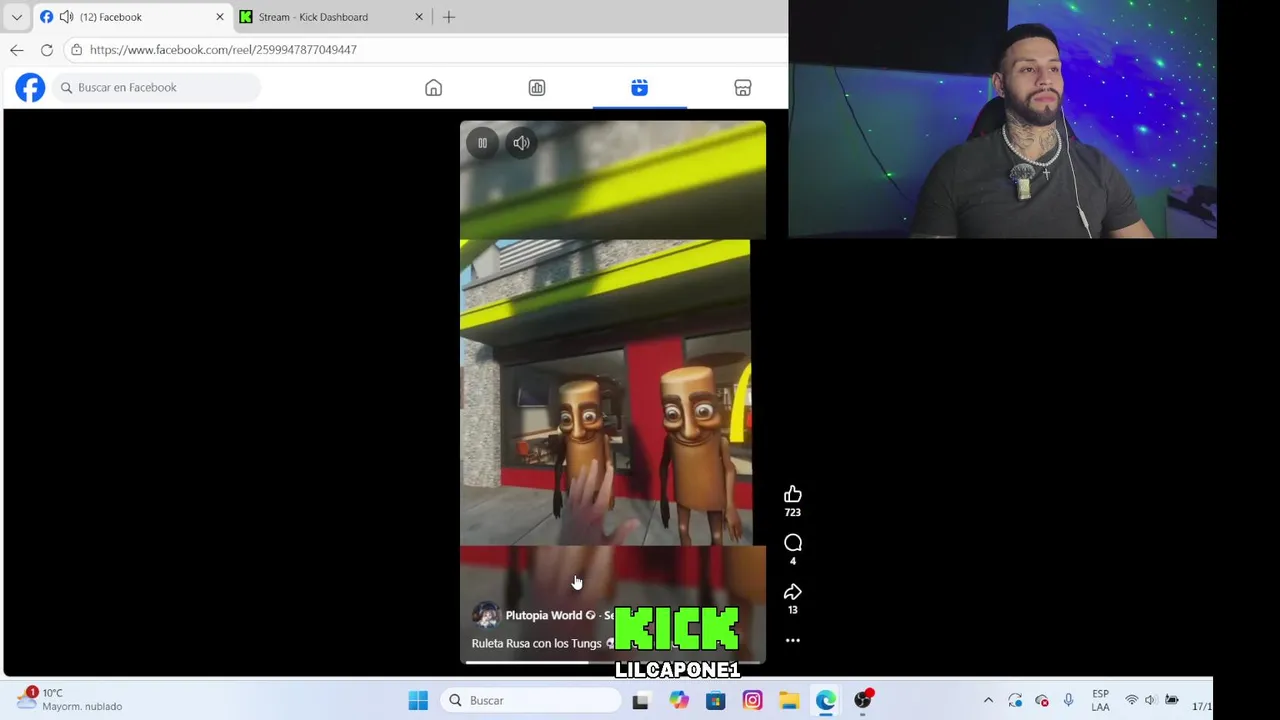Click the taskbar Buscar search box

531,701
